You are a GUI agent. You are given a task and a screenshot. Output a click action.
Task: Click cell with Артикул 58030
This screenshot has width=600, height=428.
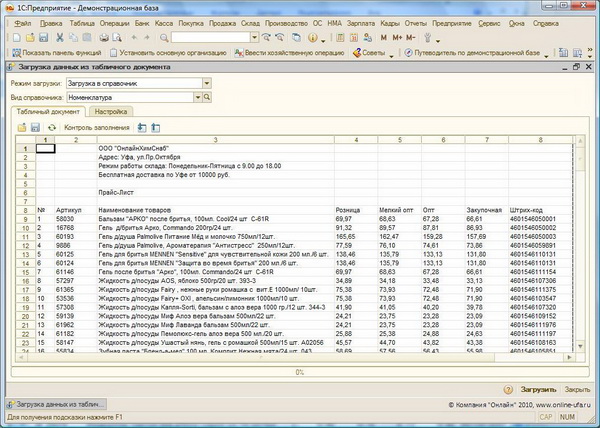76,219
